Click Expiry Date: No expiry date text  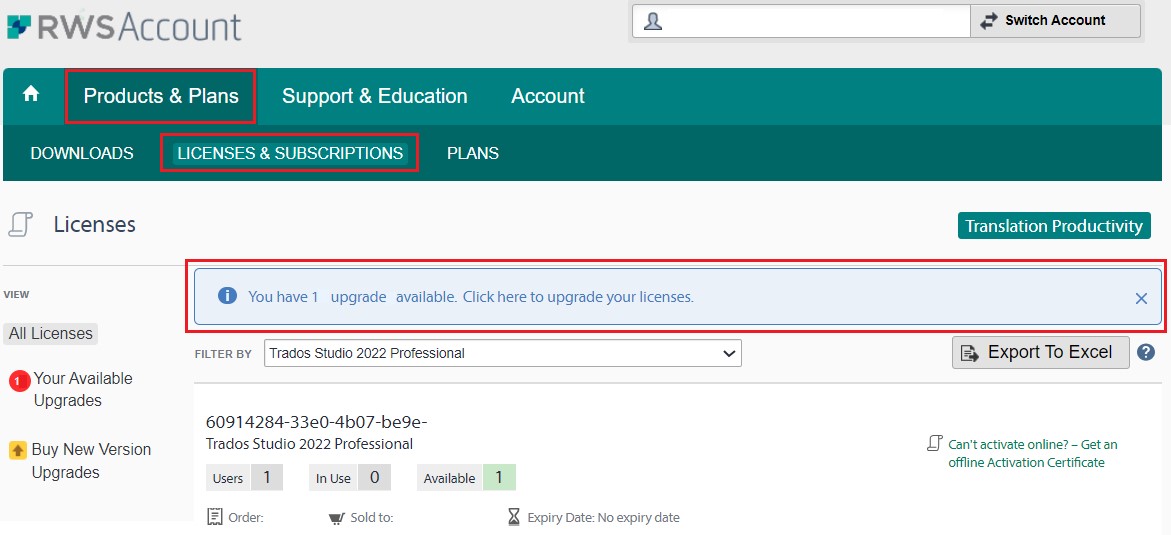pyautogui.click(x=603, y=518)
